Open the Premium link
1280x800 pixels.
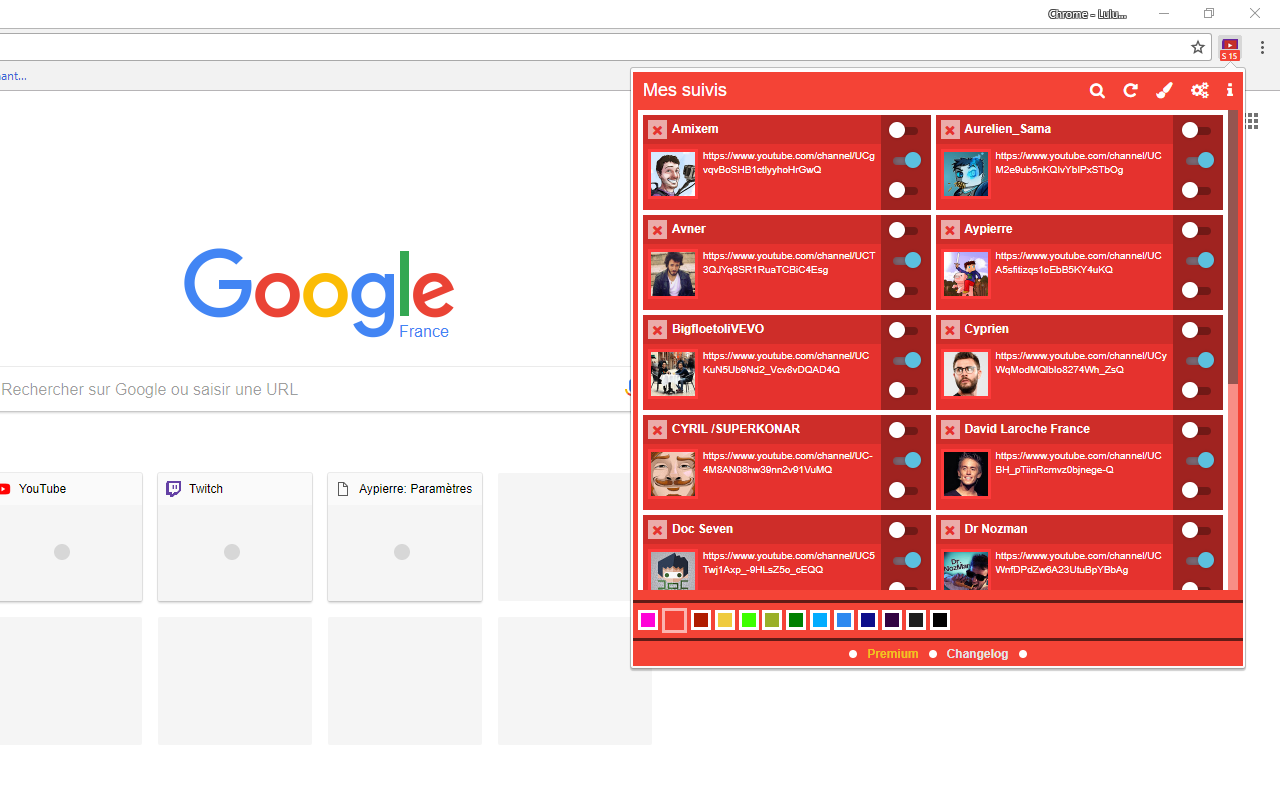point(892,654)
